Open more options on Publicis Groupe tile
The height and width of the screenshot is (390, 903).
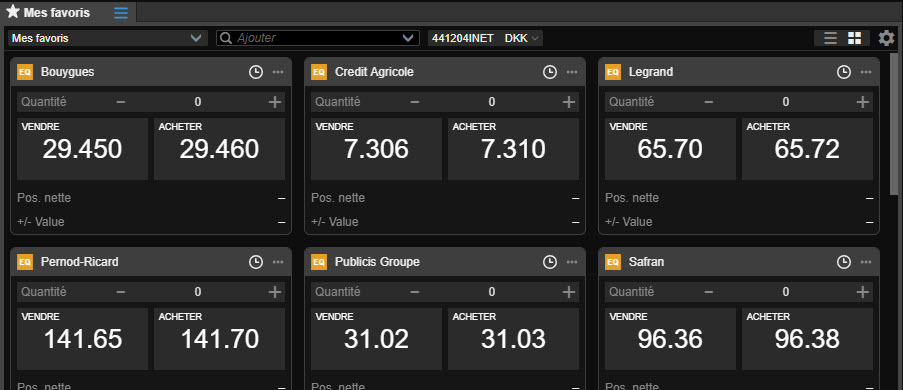click(572, 262)
